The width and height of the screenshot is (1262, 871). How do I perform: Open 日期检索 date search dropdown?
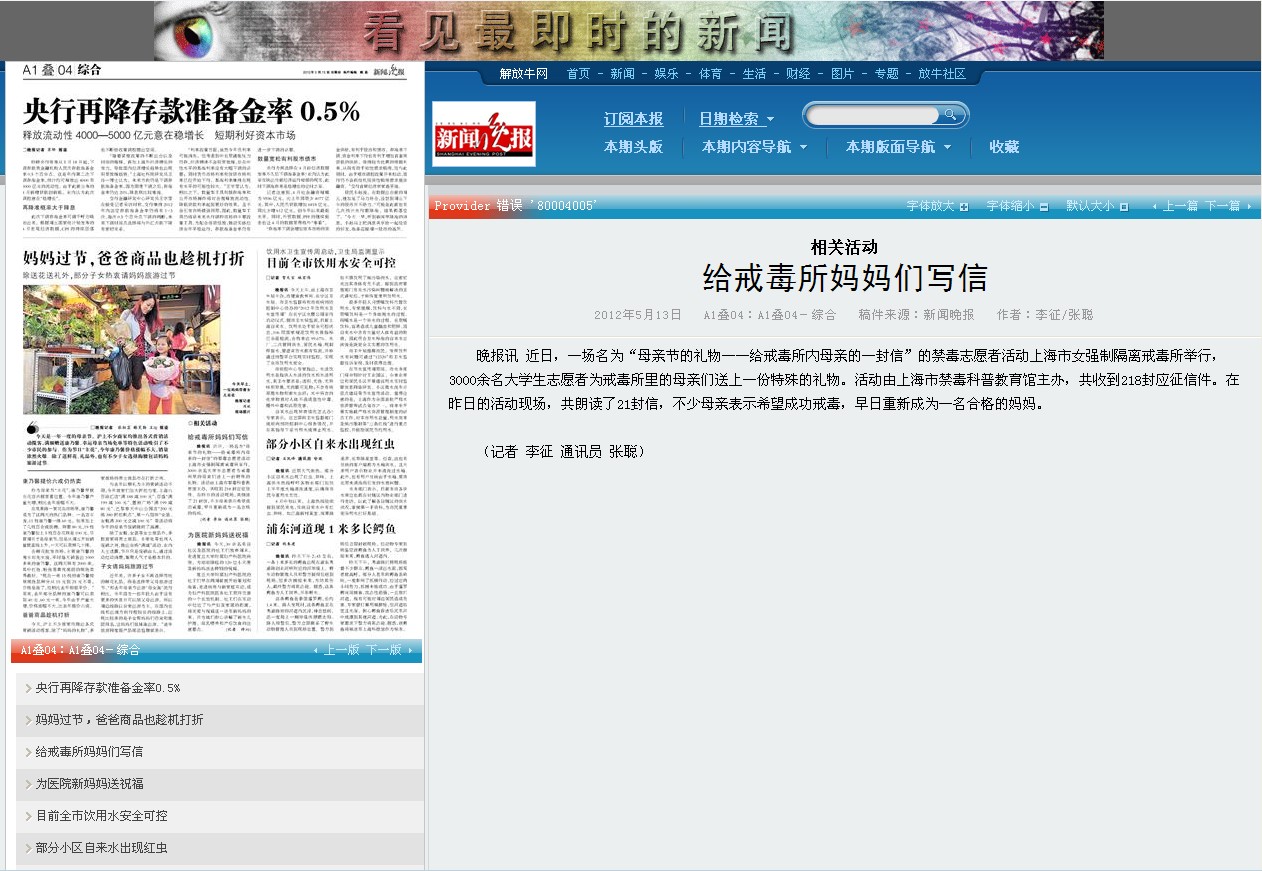[x=736, y=119]
